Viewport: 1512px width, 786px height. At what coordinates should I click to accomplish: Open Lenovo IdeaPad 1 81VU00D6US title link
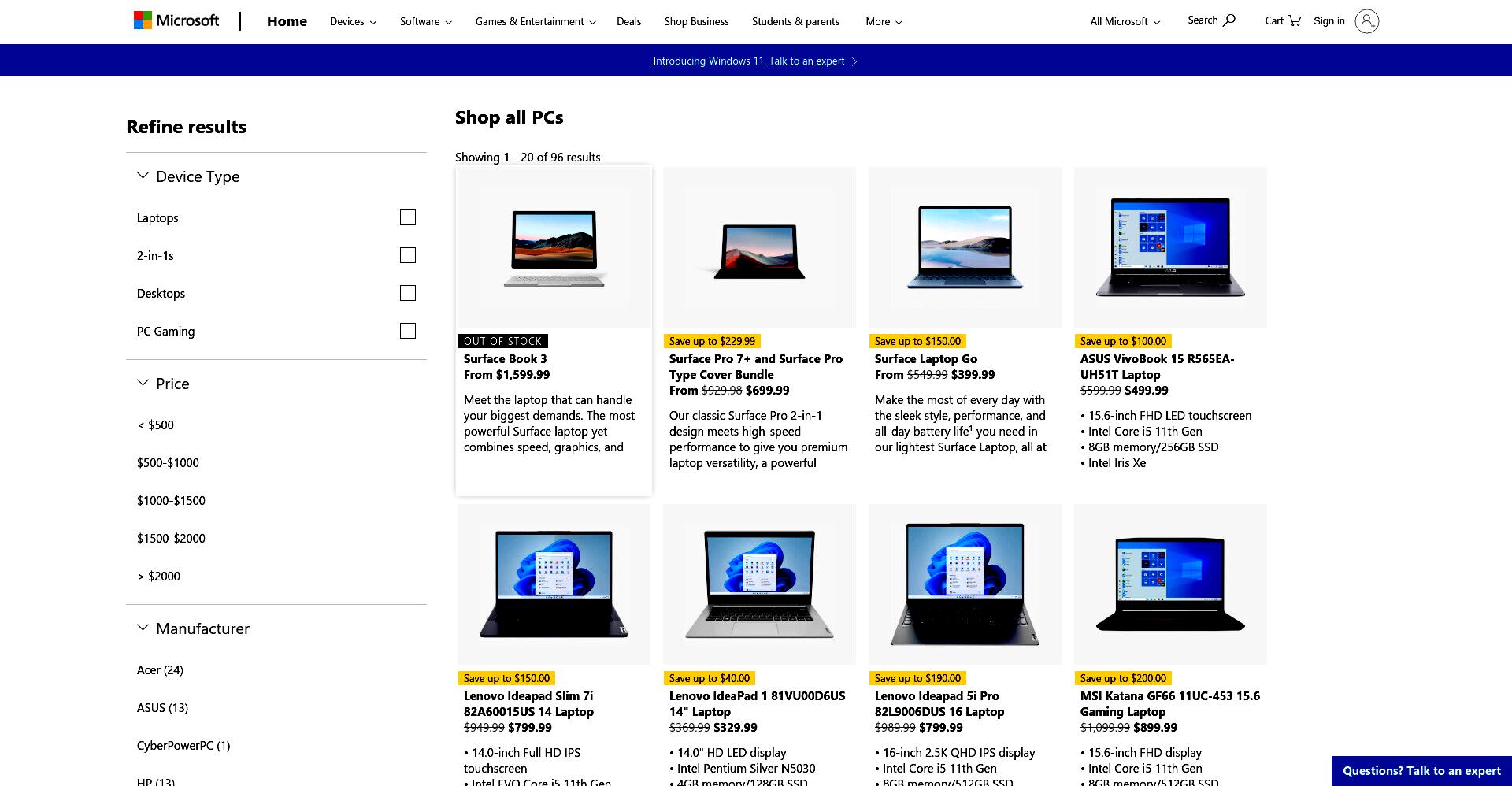tap(757, 703)
